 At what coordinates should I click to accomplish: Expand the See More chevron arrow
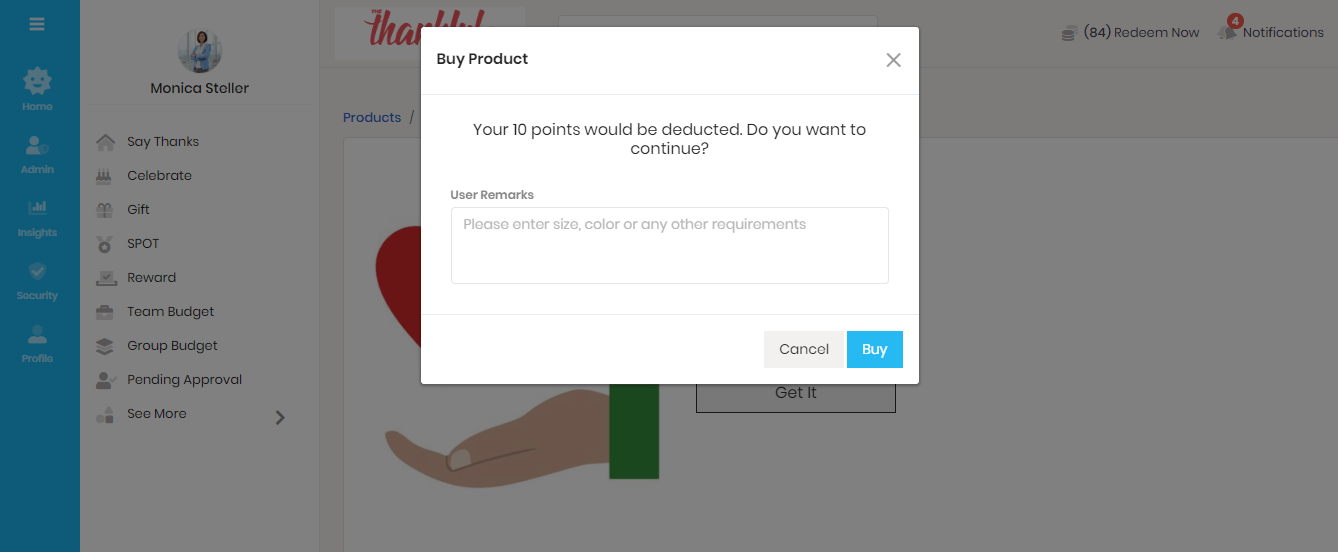coord(280,417)
